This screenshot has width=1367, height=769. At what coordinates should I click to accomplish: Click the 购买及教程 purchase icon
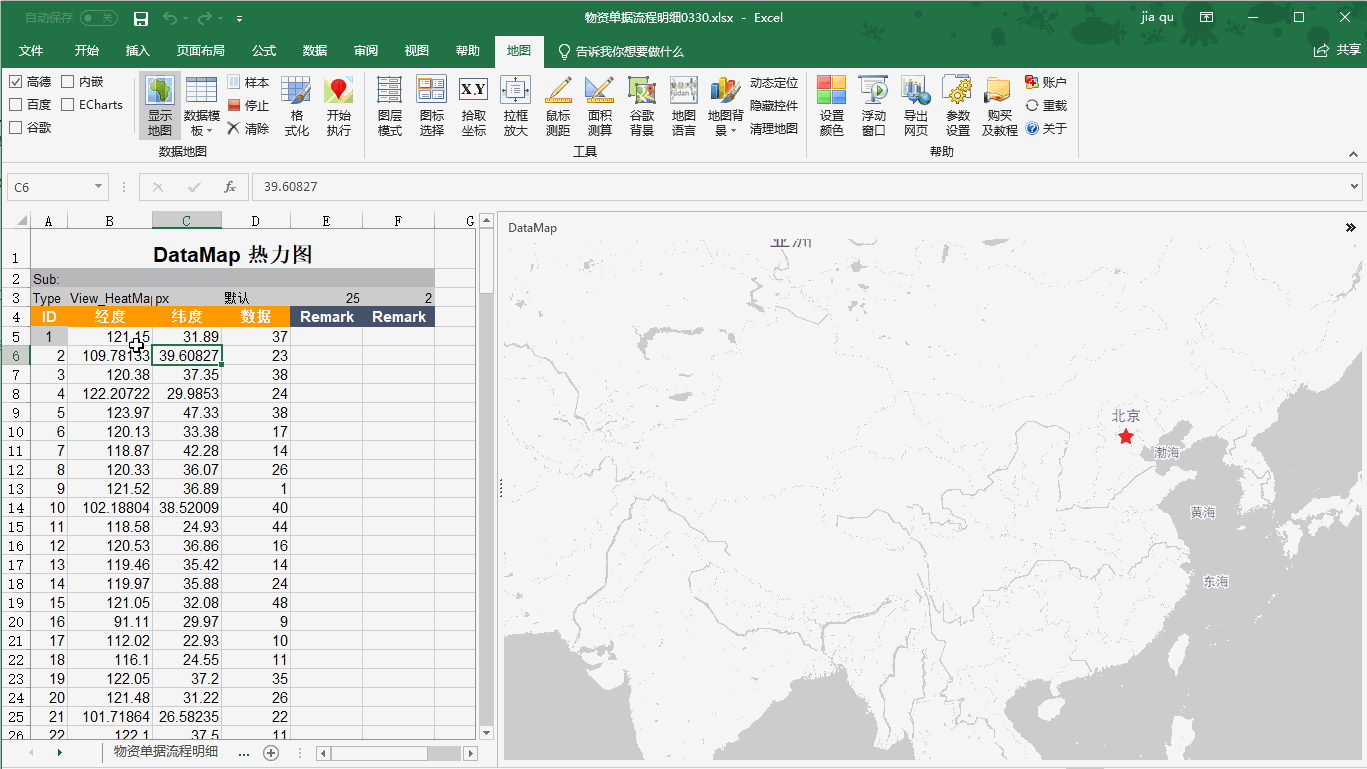(x=999, y=106)
